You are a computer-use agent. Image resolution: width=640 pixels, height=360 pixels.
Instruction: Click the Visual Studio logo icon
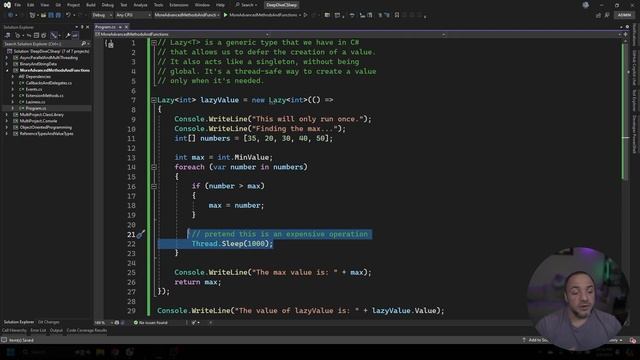coord(7,5)
